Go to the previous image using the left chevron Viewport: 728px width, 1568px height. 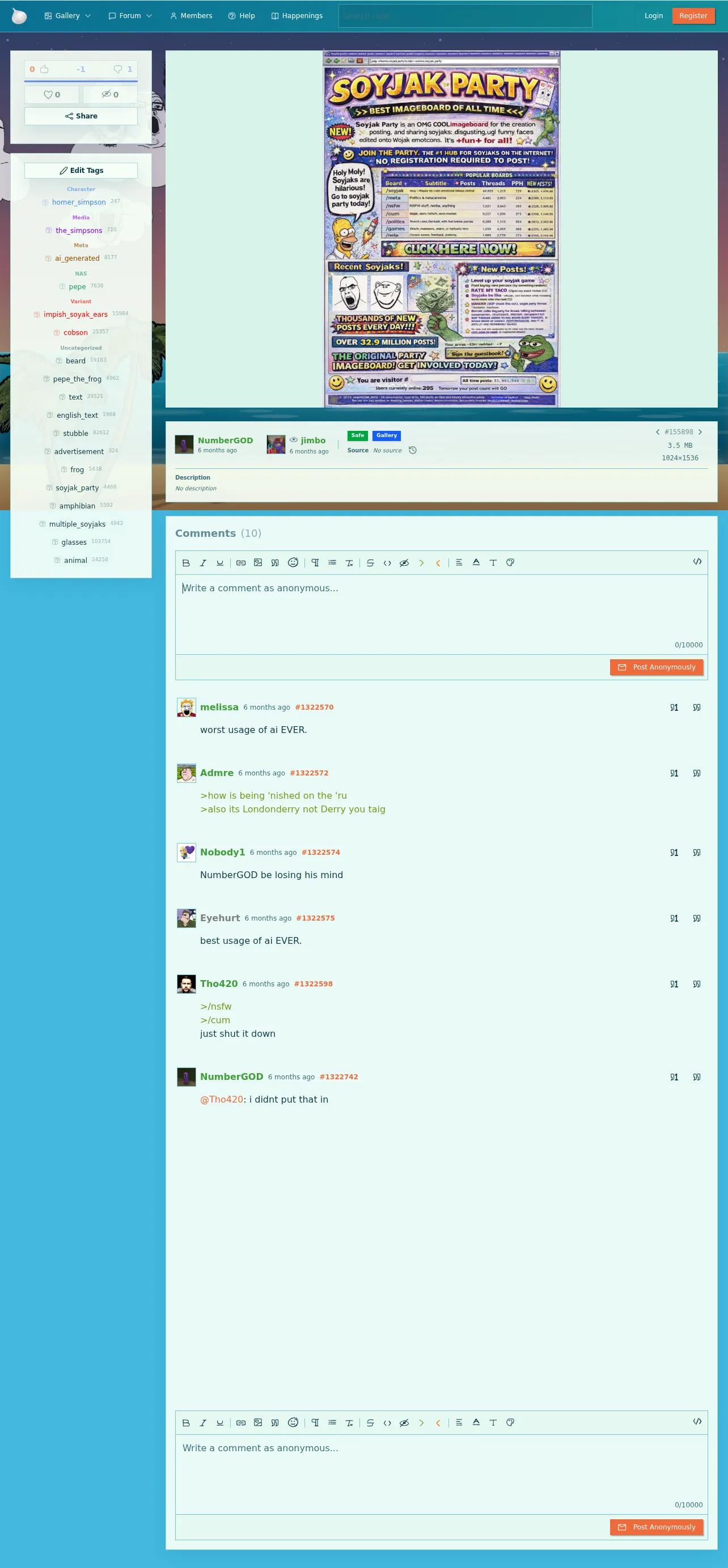[x=657, y=431]
